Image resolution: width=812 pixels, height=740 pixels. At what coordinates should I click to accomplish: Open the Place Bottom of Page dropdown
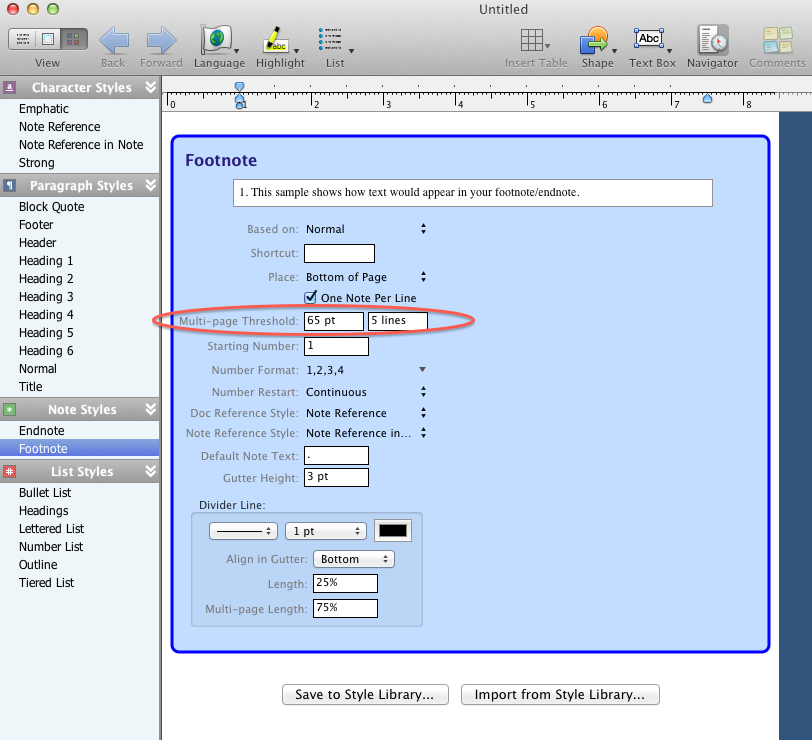[x=366, y=277]
